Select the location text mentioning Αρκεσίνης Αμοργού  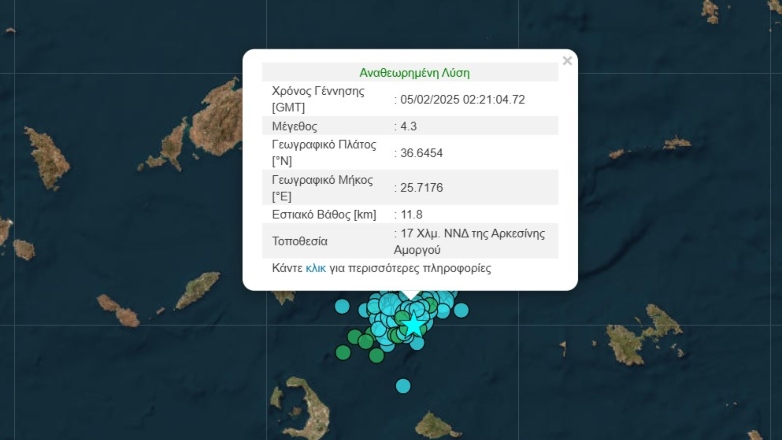(x=472, y=241)
